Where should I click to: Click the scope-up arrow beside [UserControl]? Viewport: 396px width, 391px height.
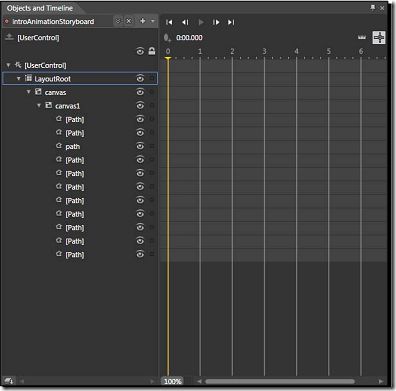(x=9, y=37)
